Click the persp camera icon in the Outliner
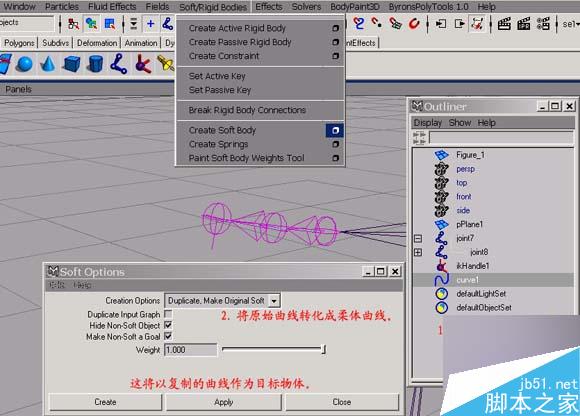 coord(441,169)
